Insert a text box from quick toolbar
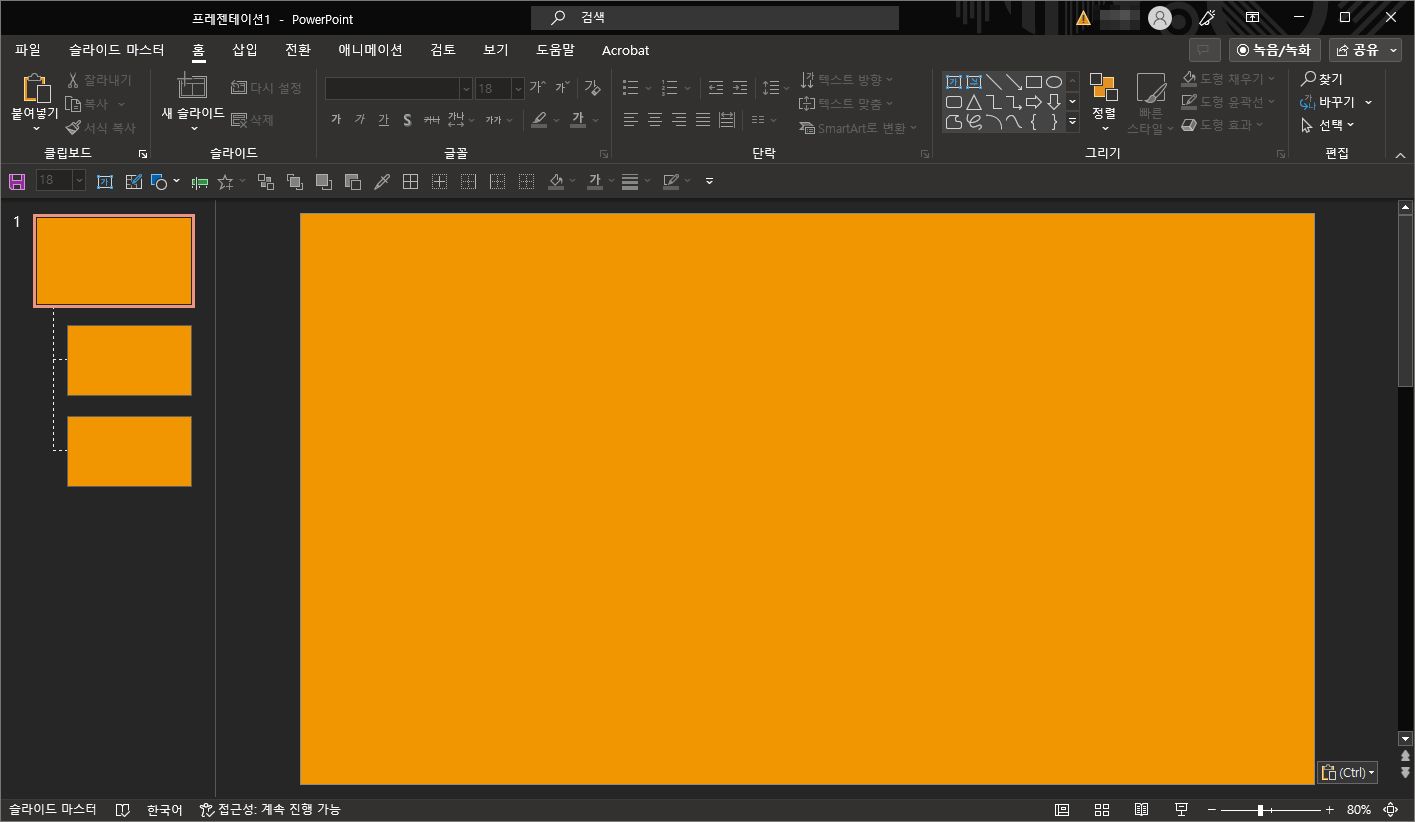This screenshot has height=822, width=1415. [105, 181]
